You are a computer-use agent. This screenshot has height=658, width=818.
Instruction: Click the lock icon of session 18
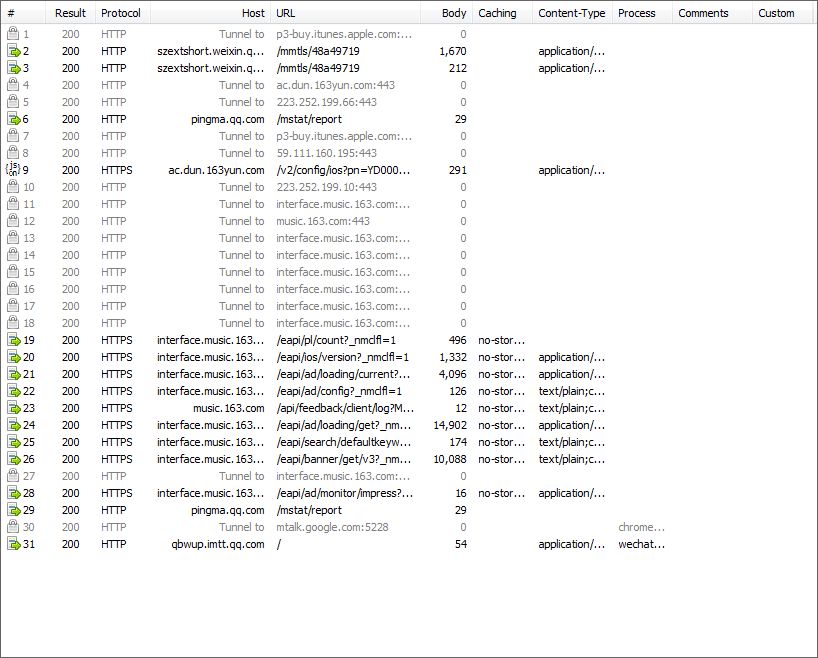pos(13,323)
